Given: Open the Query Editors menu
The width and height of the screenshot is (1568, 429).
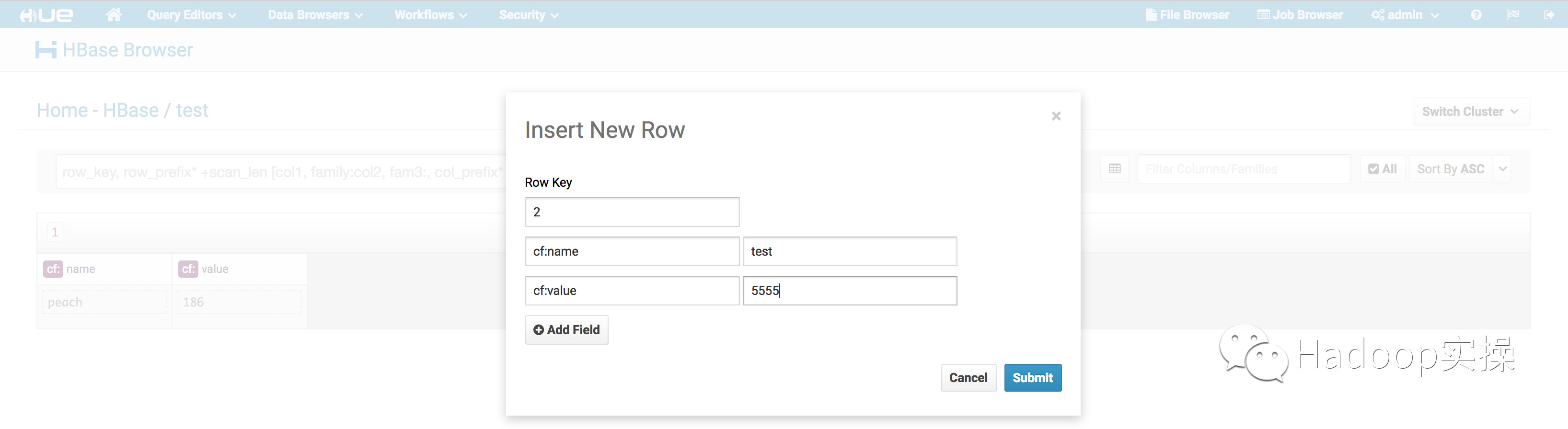Looking at the screenshot, I should tap(191, 15).
